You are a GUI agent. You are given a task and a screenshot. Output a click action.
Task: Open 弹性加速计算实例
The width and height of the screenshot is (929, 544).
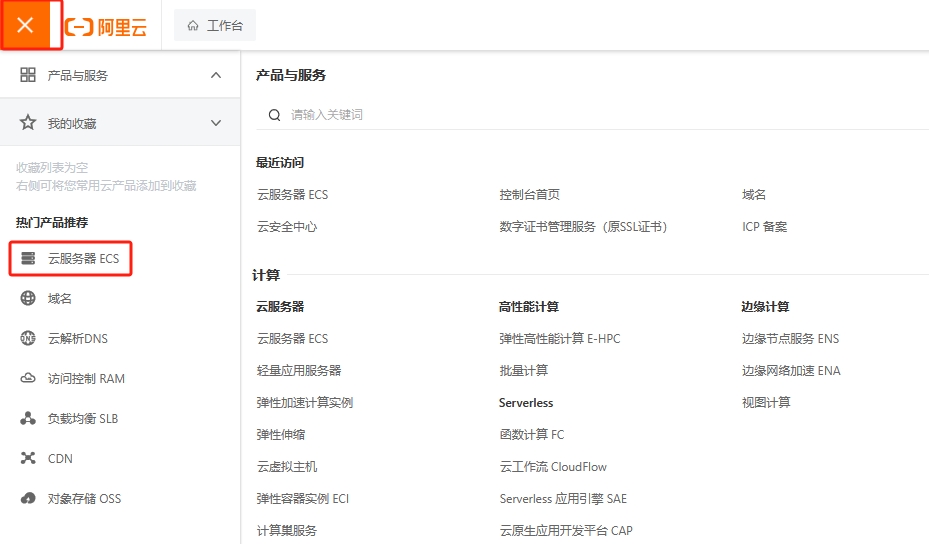point(305,402)
